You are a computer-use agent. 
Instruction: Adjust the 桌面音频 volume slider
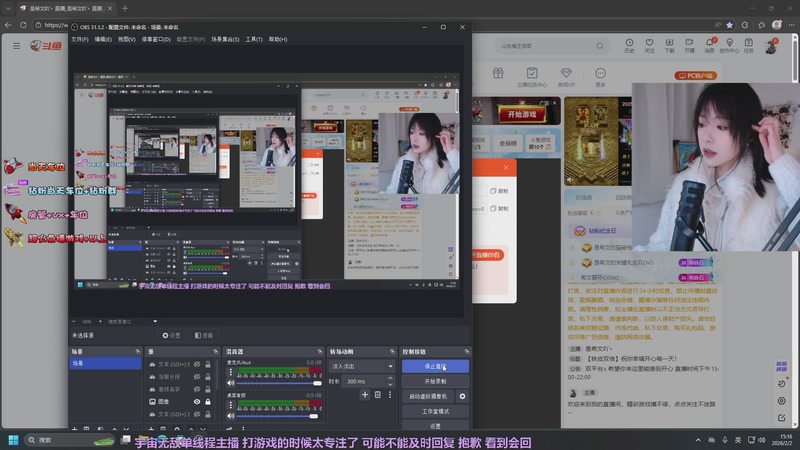coord(279,416)
